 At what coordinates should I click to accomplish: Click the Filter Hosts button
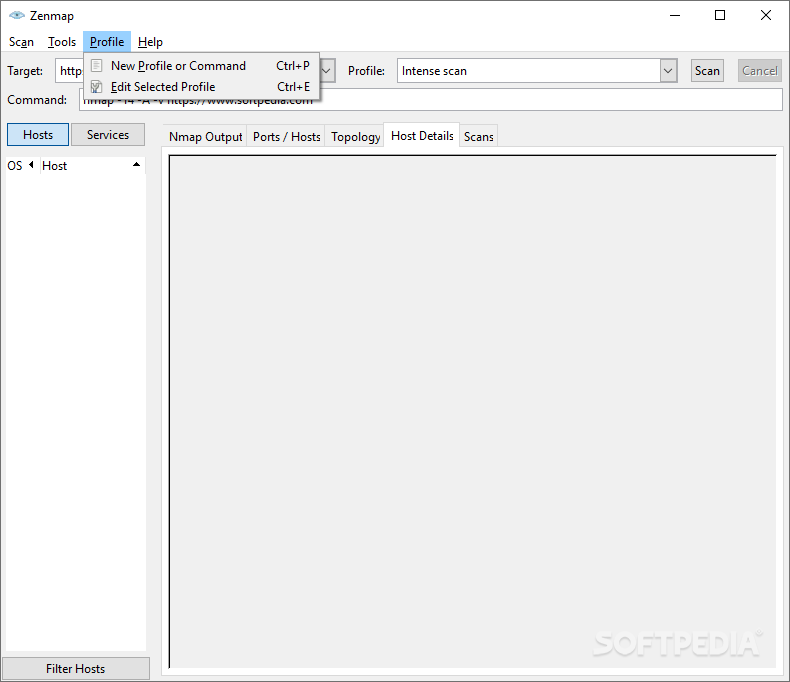pos(76,668)
